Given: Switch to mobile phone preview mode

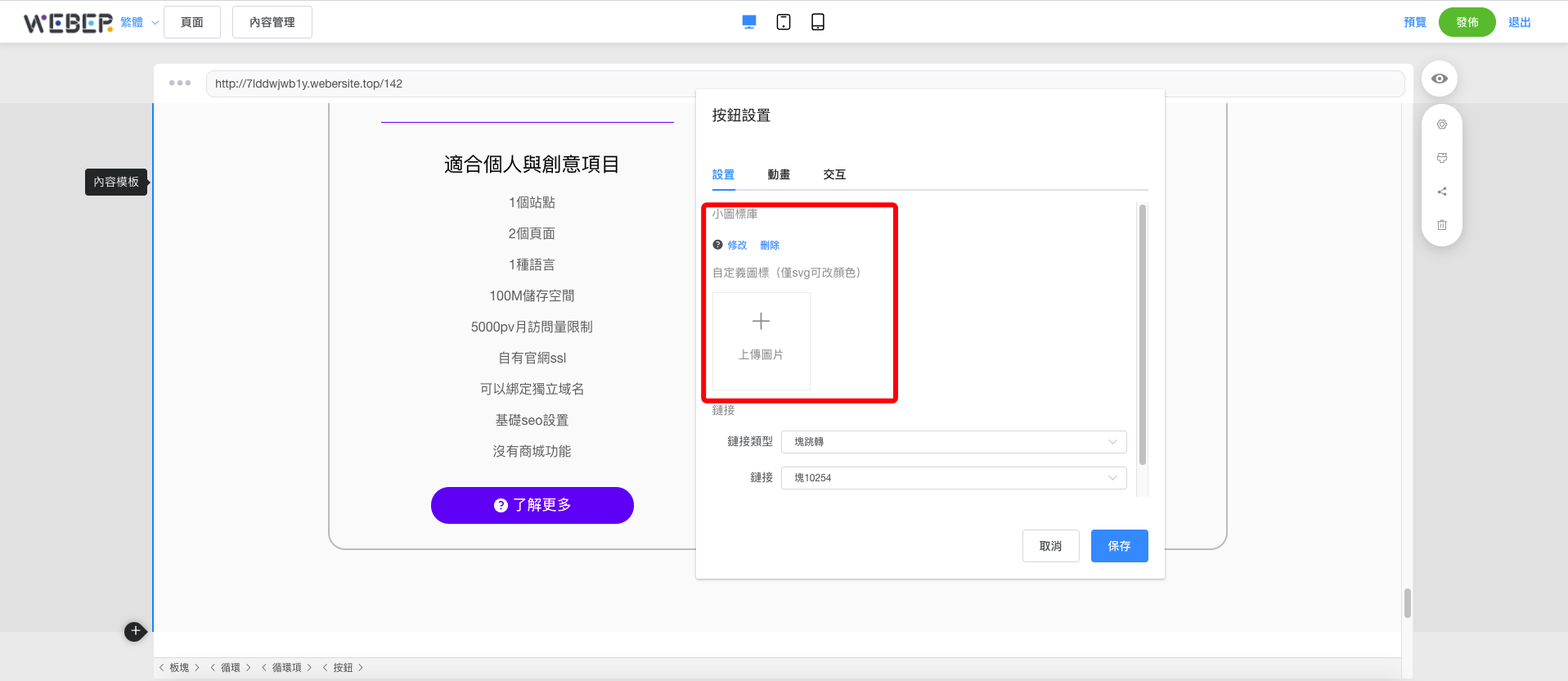Looking at the screenshot, I should point(818,22).
